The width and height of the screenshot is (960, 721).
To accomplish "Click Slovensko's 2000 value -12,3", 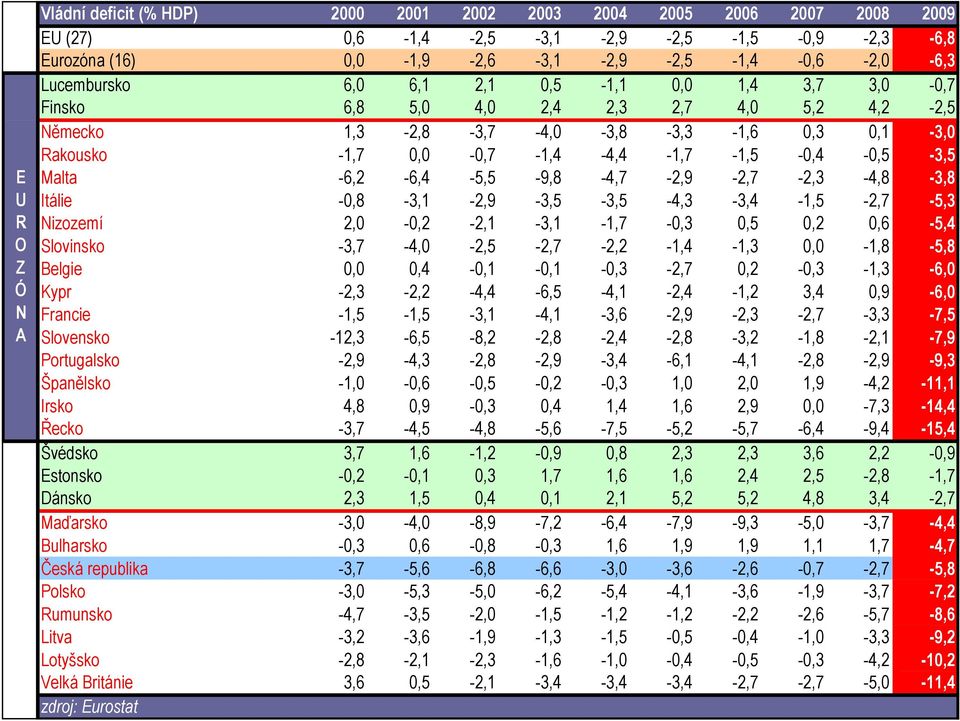I will click(347, 338).
